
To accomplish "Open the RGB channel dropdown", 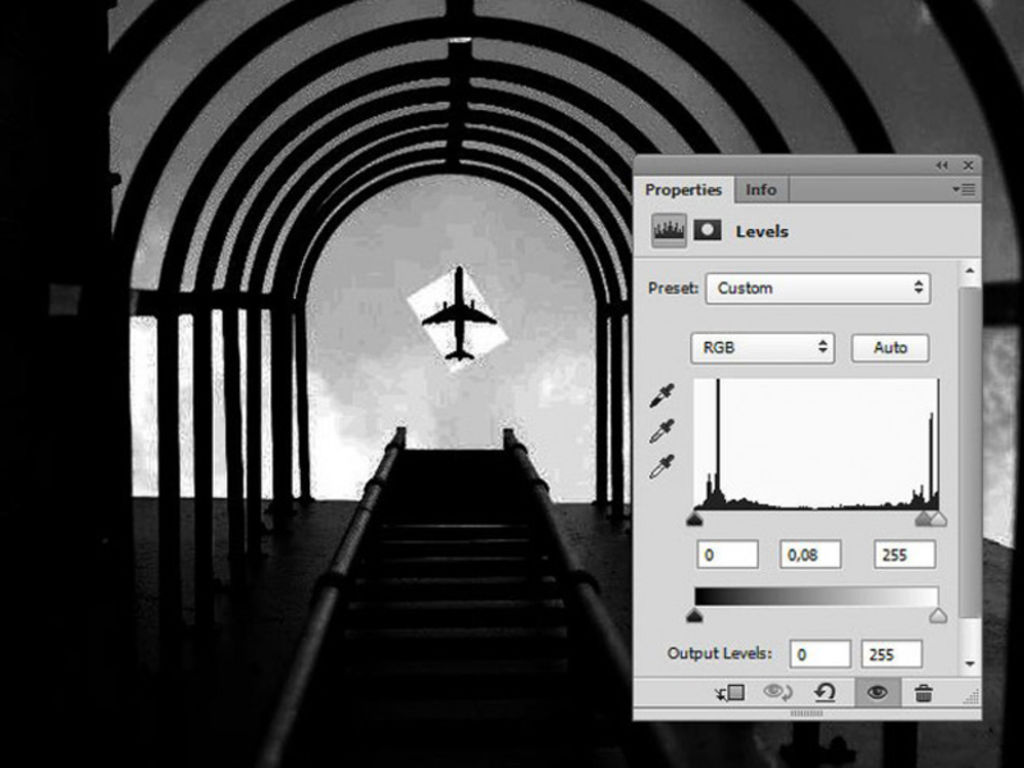I will tap(762, 348).
